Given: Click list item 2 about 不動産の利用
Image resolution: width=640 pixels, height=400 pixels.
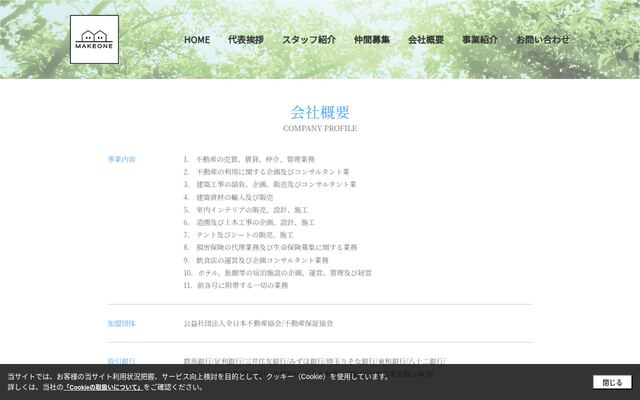Looking at the screenshot, I should pos(267,172).
